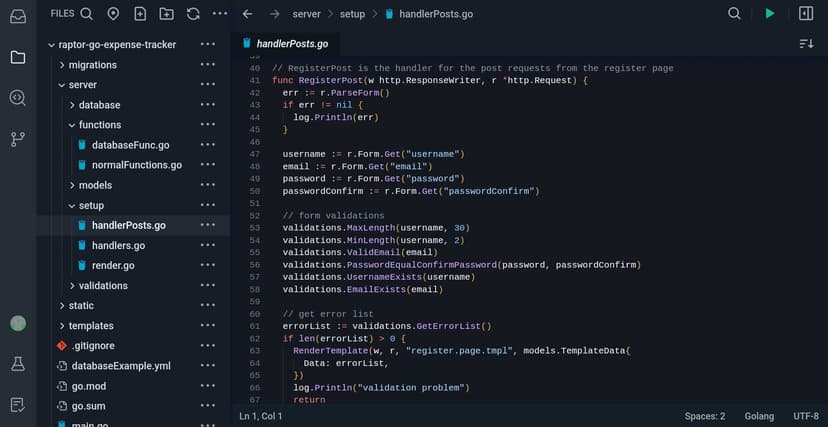828x427 pixels.
Task: Open options for databaseFunc.go
Action: tap(208, 145)
